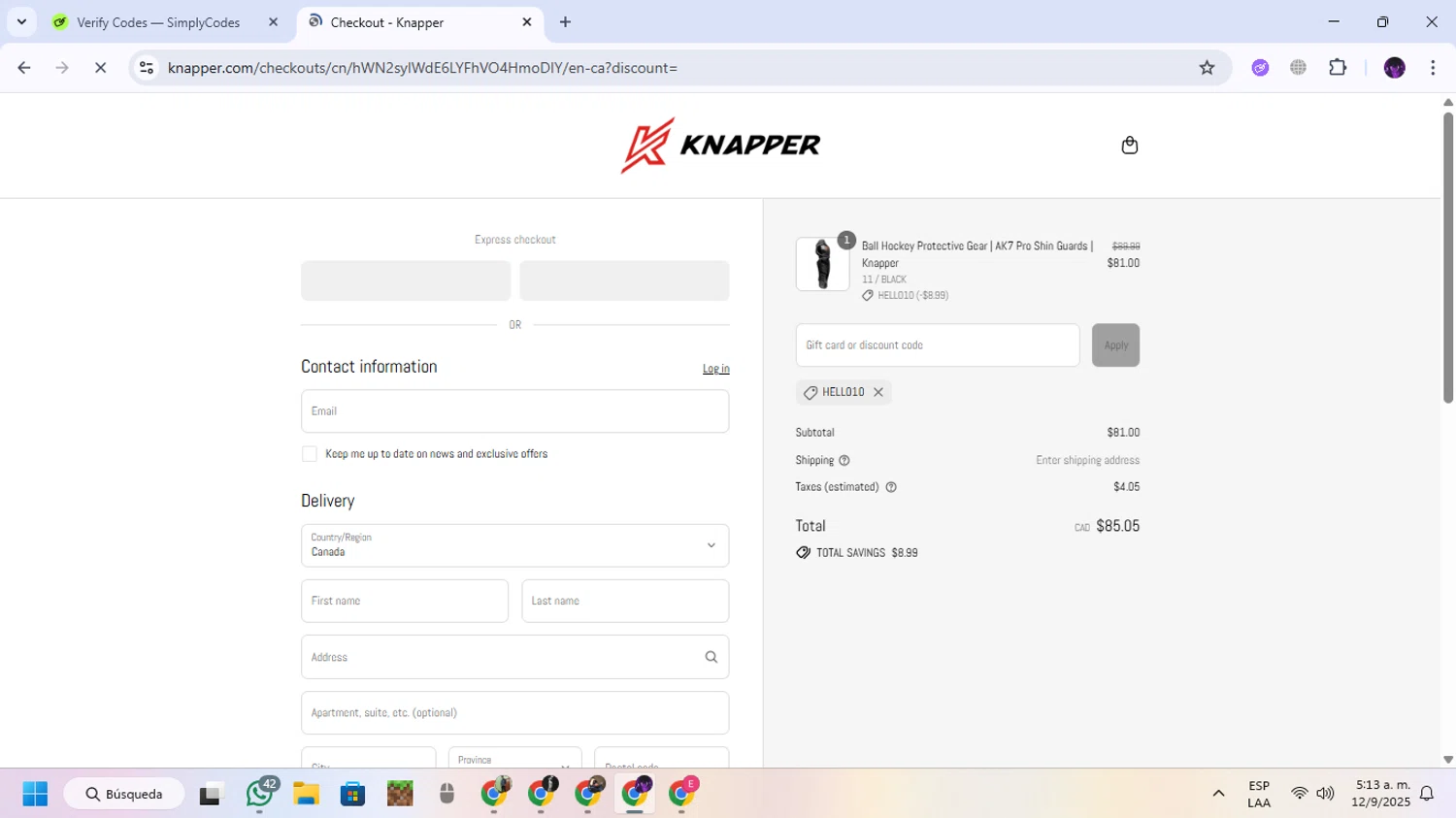Open the notifications bell
The height and width of the screenshot is (818, 1456).
tap(1427, 794)
